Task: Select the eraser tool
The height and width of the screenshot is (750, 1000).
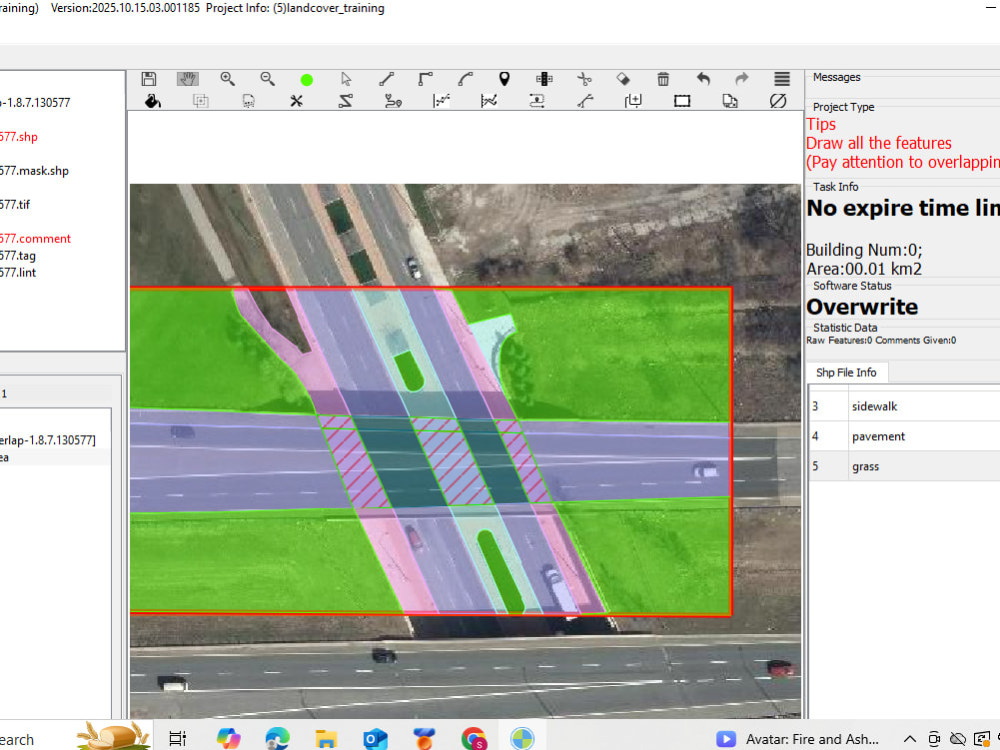Action: point(623,78)
